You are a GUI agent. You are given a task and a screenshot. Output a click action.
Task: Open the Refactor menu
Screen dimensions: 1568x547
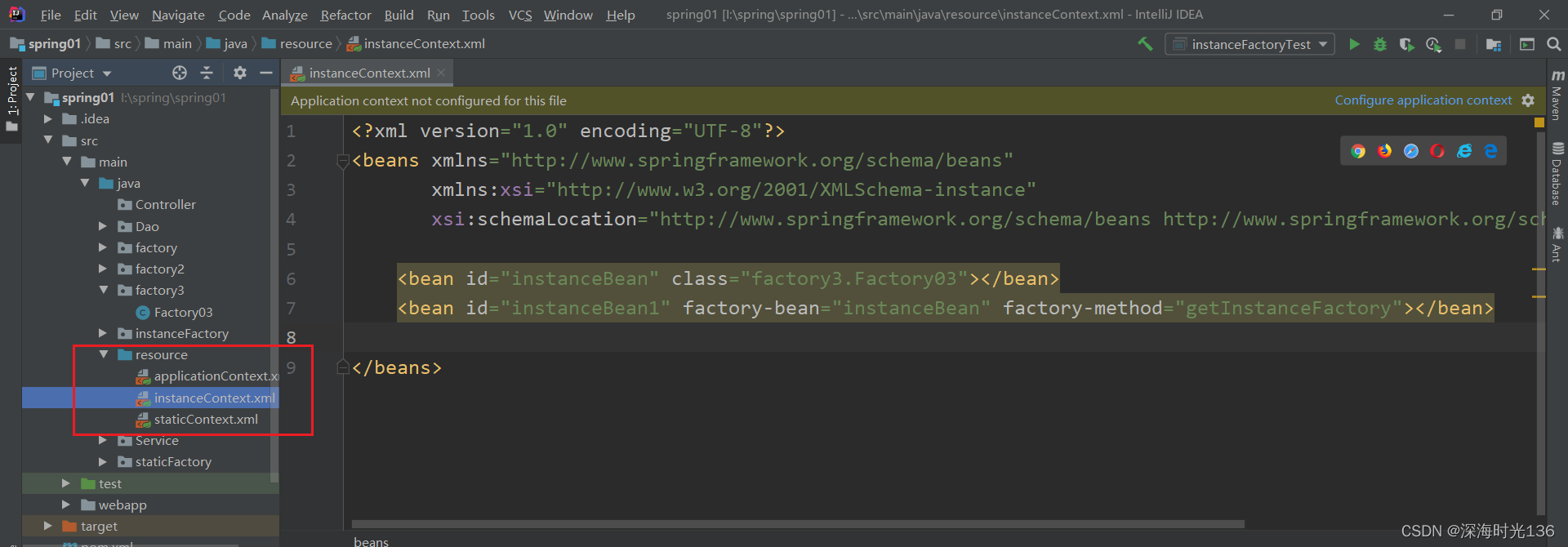pos(345,15)
